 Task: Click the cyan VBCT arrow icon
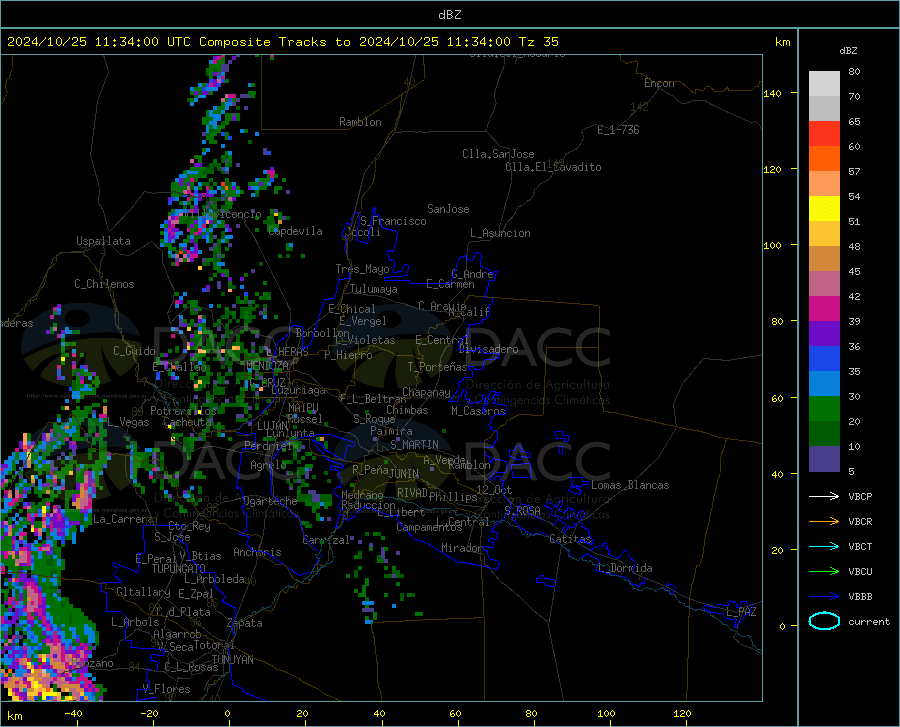click(x=824, y=546)
